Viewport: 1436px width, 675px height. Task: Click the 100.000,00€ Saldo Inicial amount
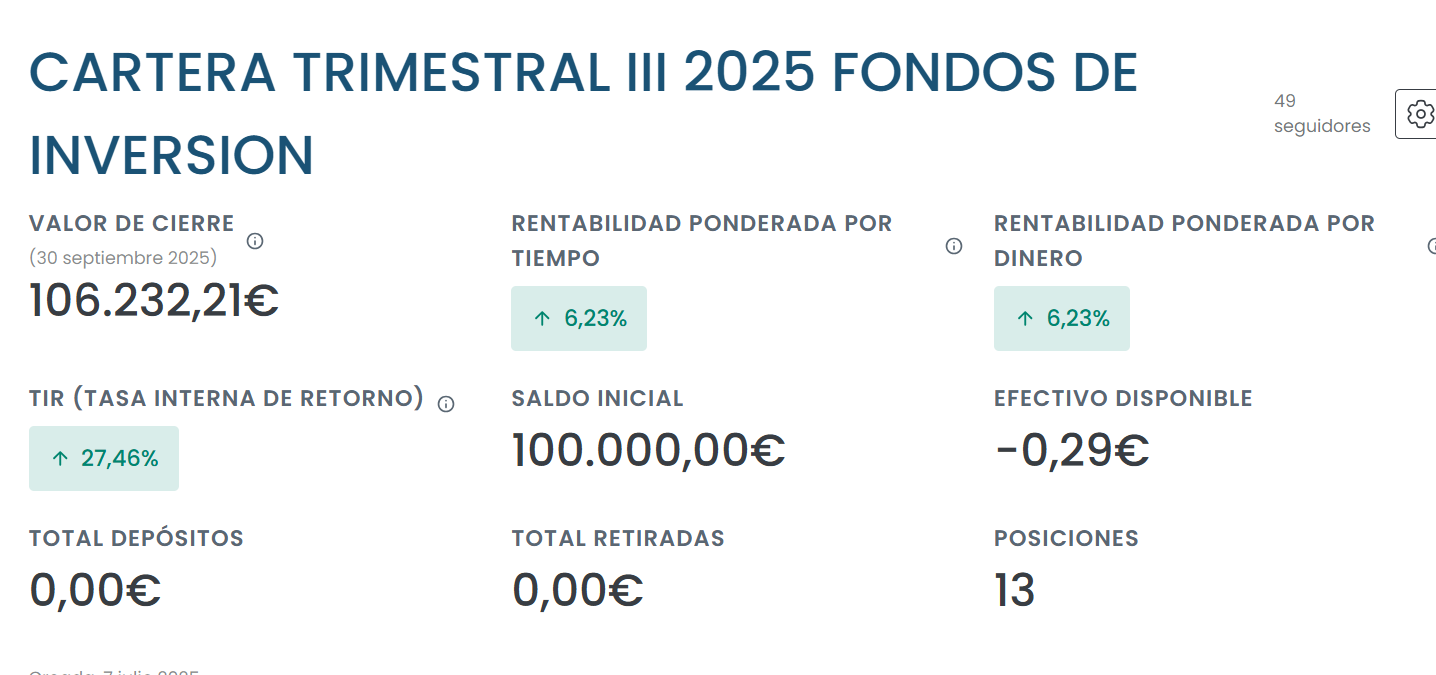648,450
